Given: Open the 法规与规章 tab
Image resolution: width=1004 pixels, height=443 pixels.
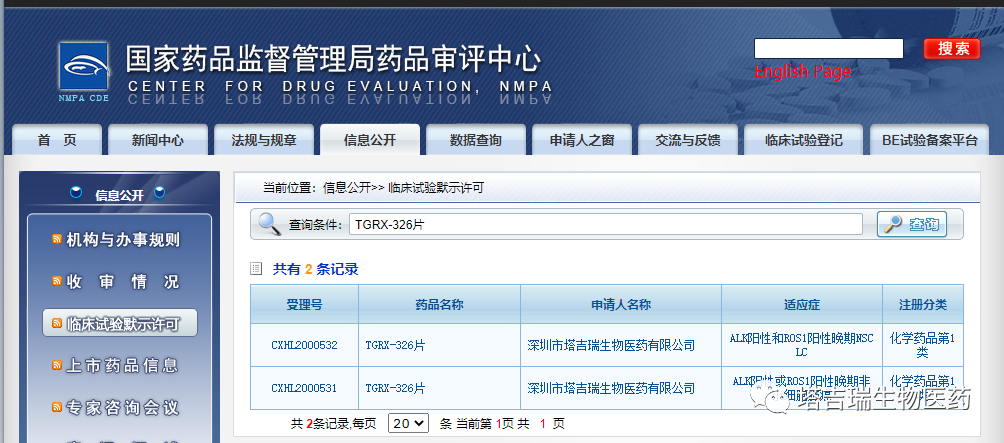Looking at the screenshot, I should [264, 140].
